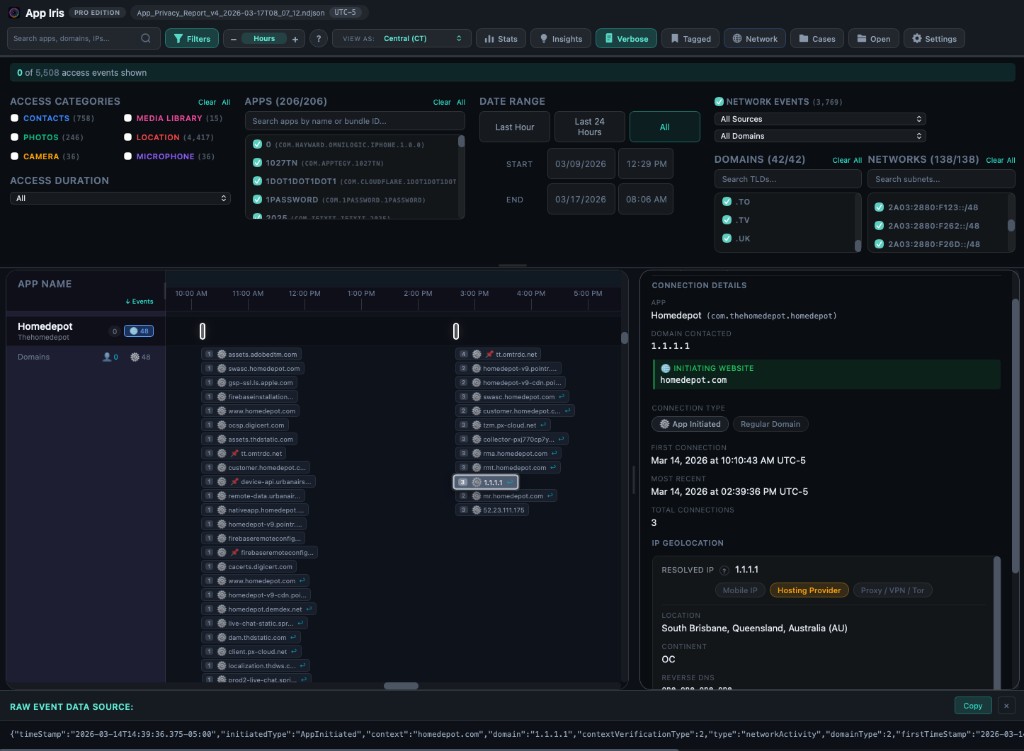This screenshot has width=1024, height=751.
Task: Toggle the Network Events checkbox
Action: pyautogui.click(x=719, y=101)
